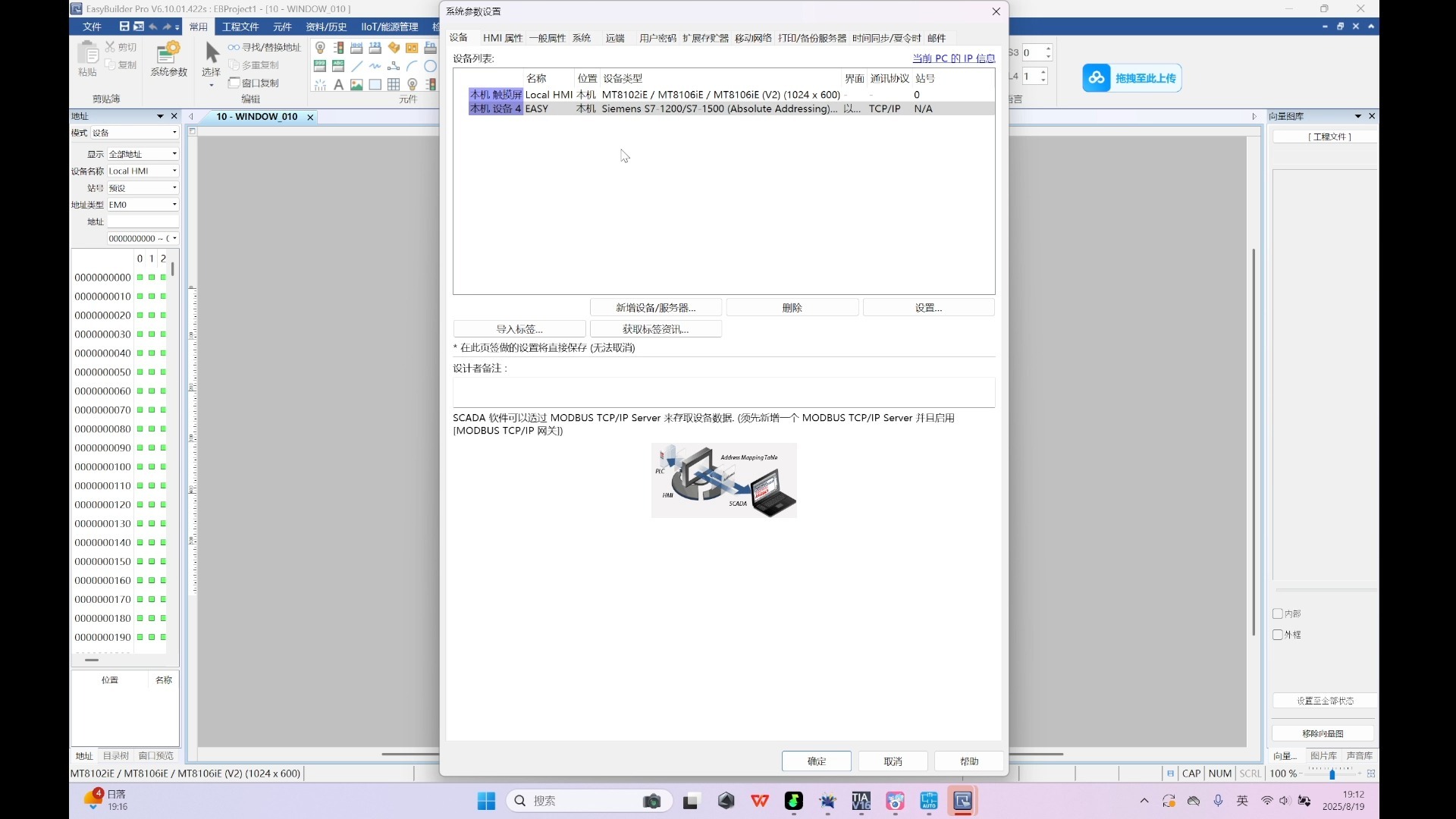
Task: Click the cloud upload 拖拽至此上传 icon
Action: tap(1097, 78)
